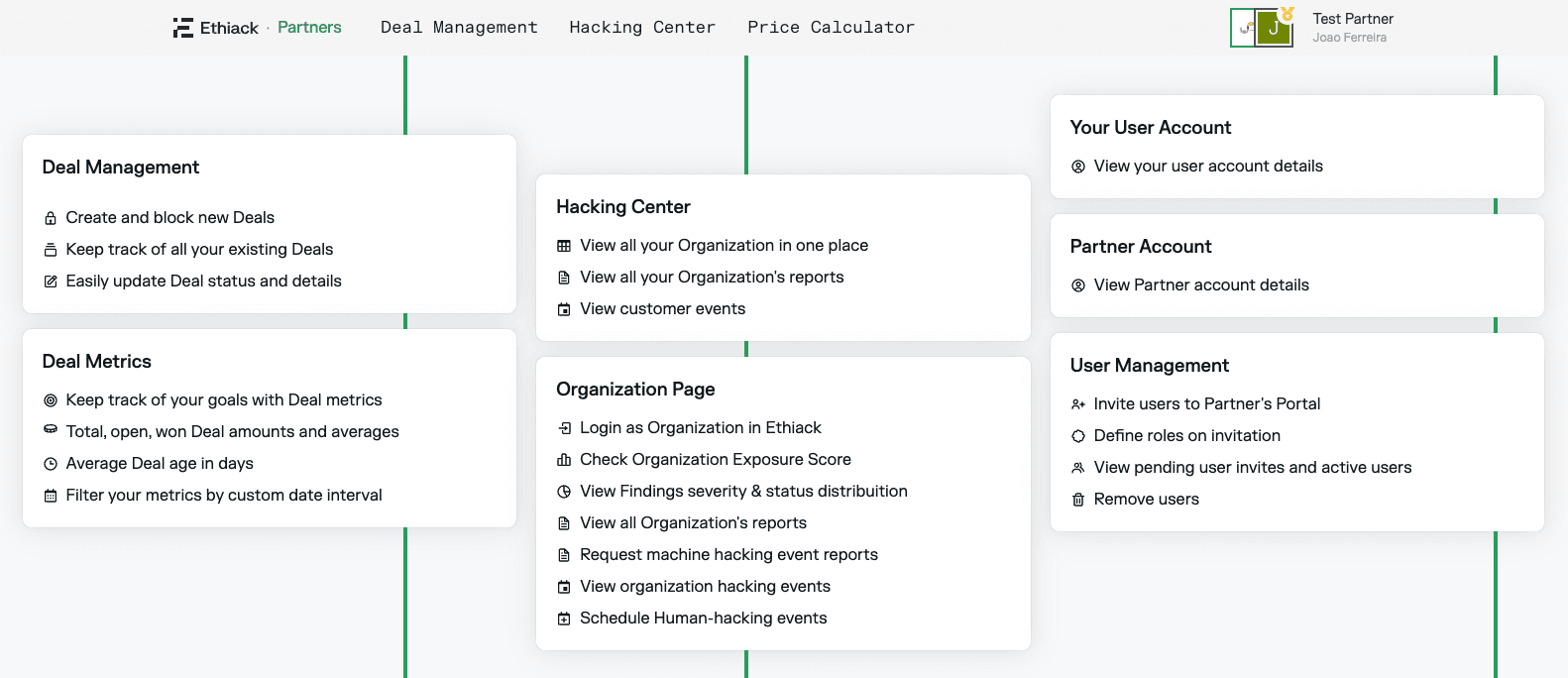Screen dimensions: 1568x678
Task: Click the Partners label beside Ethiack
Action: tap(309, 28)
